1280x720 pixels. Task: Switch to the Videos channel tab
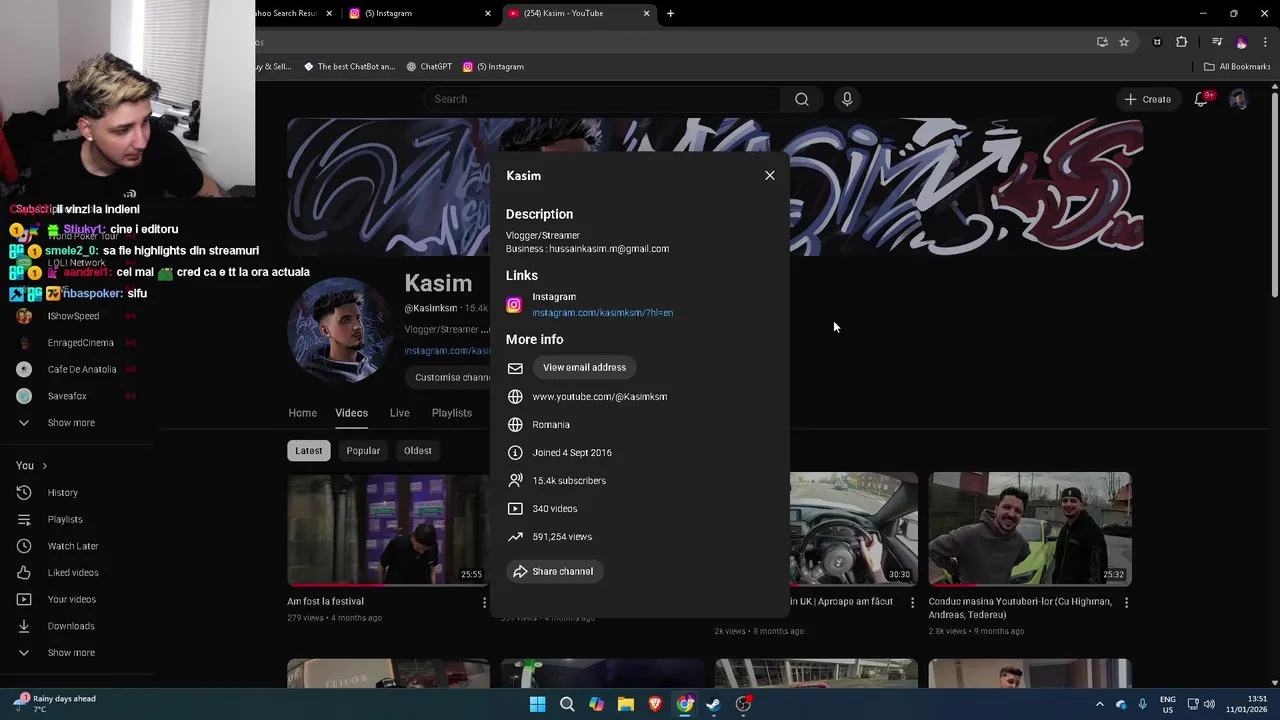[351, 413]
